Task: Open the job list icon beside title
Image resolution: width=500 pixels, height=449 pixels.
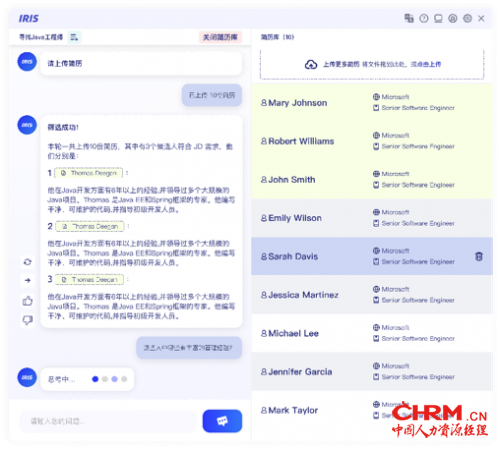Action: pyautogui.click(x=74, y=37)
